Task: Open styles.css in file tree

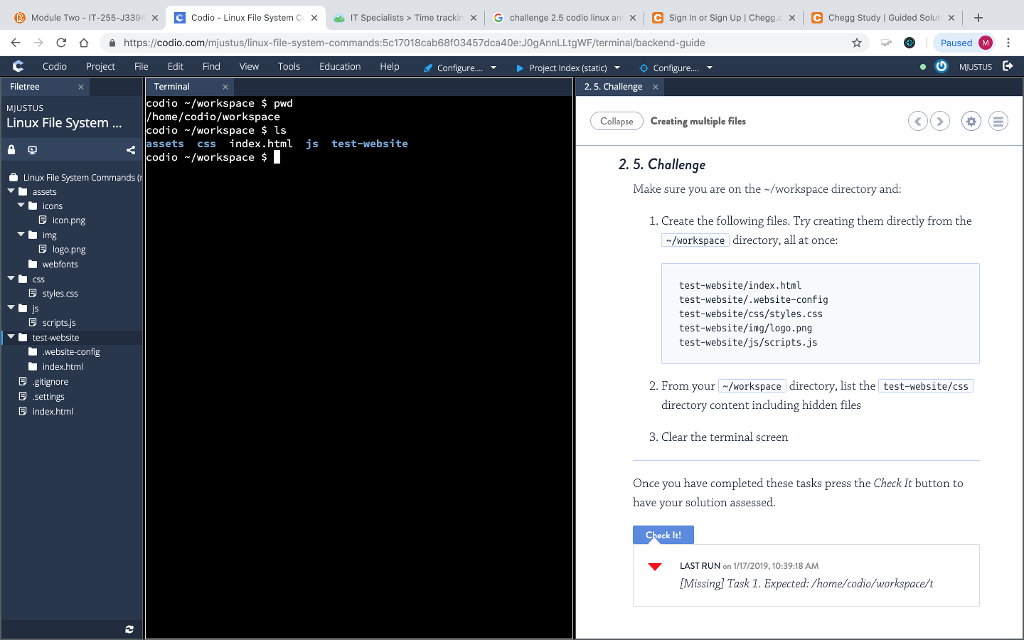Action: [59, 293]
